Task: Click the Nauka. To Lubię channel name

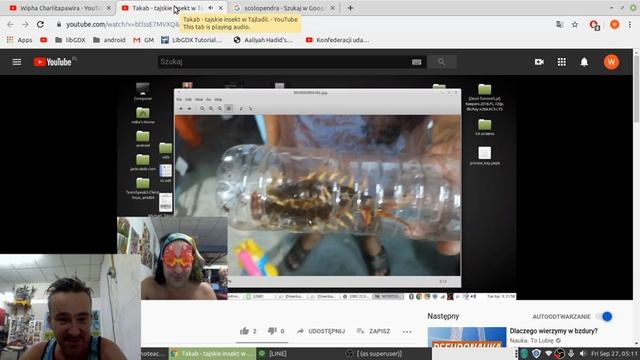Action: tap(531, 340)
